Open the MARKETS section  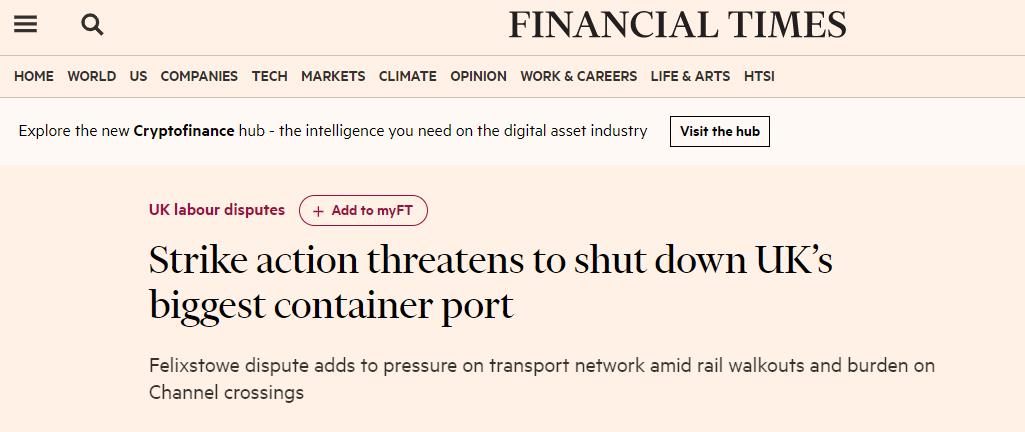(x=333, y=76)
